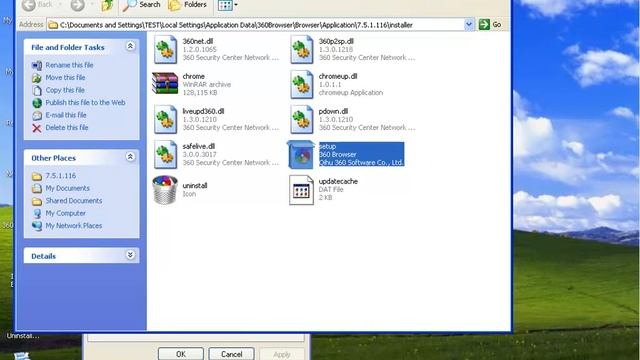Click Publish this file to the Web
Viewport: 640px width, 360px height.
(85, 102)
